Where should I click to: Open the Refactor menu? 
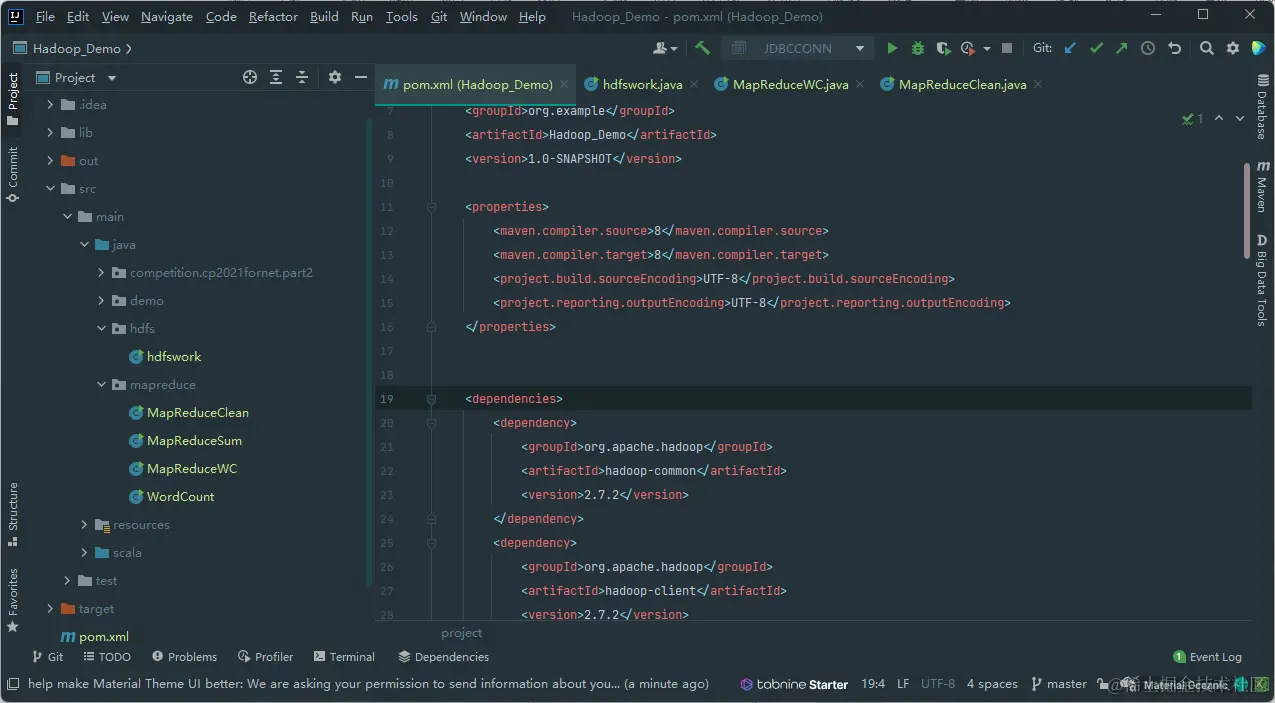pos(273,16)
